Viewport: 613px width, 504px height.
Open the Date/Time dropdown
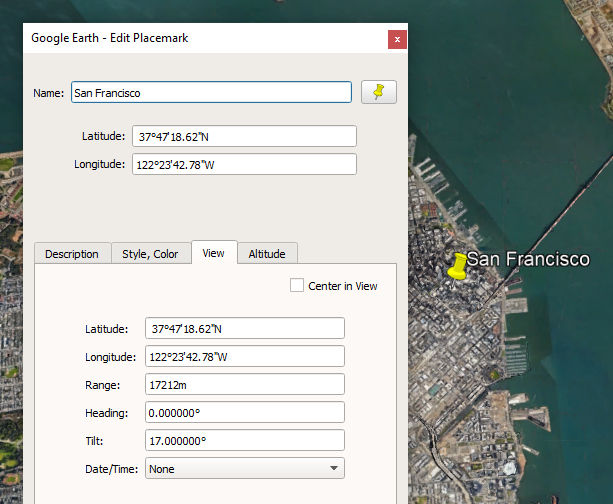245,468
